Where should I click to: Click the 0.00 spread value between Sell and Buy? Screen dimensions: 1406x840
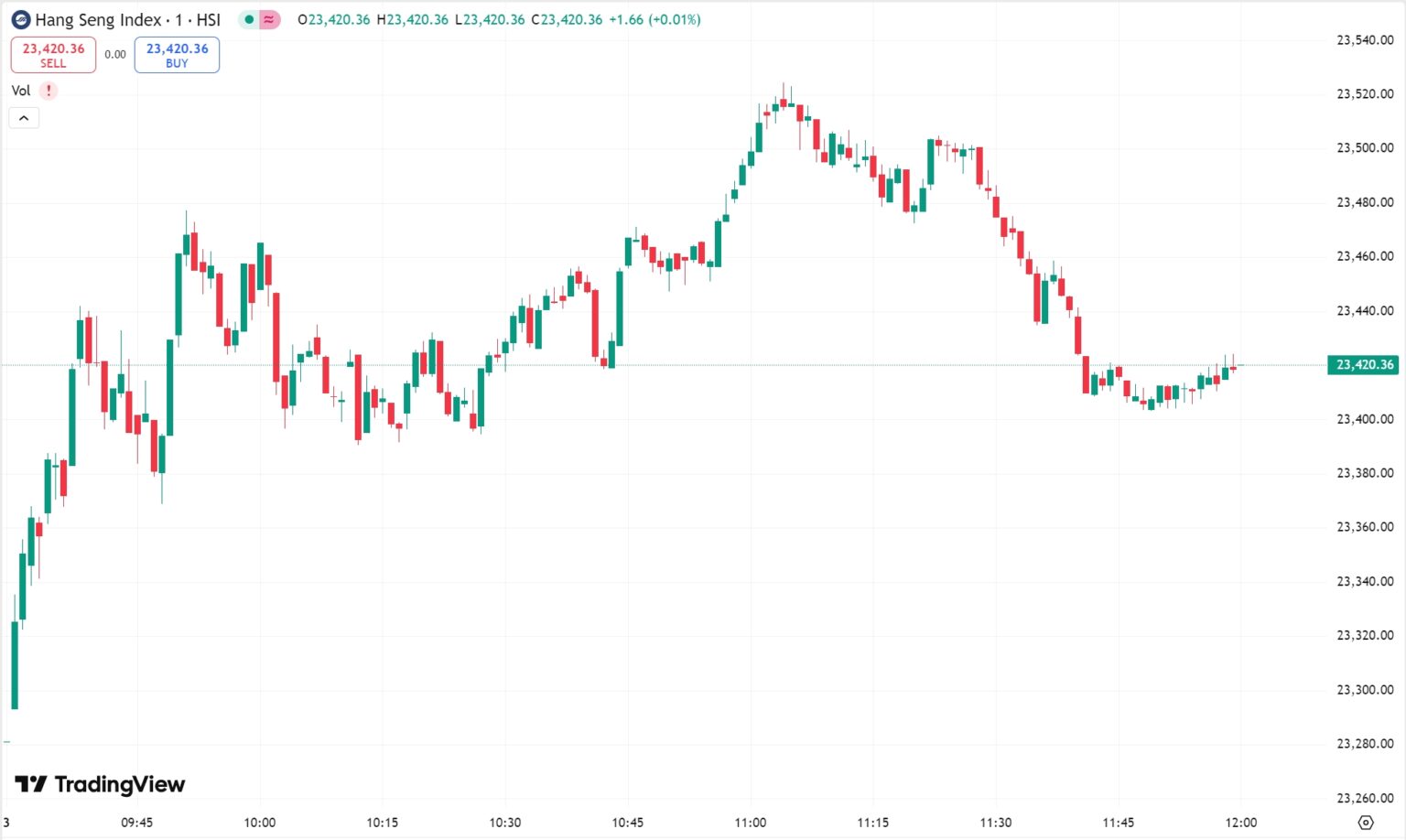tap(115, 55)
